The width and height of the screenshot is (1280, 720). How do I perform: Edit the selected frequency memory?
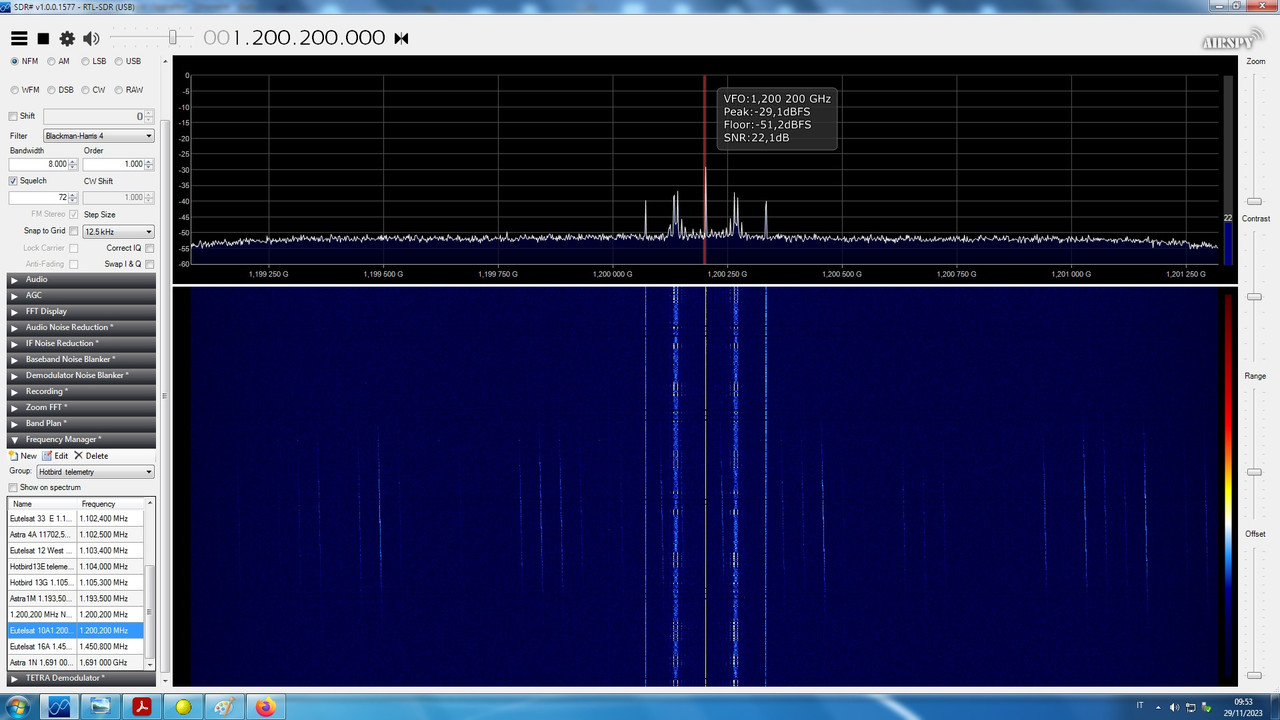pyautogui.click(x=57, y=455)
